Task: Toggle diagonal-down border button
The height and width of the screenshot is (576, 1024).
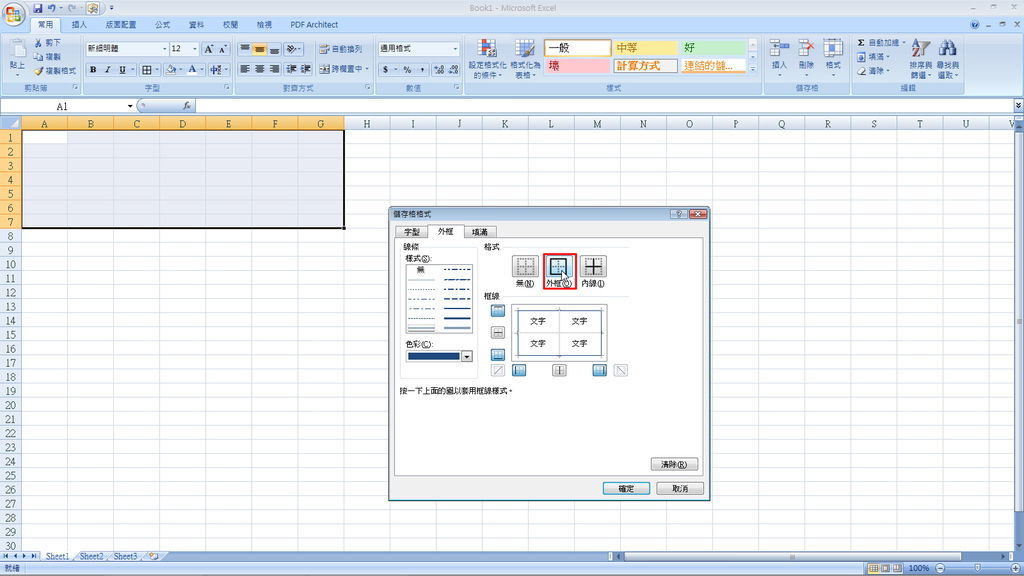Action: pos(621,370)
